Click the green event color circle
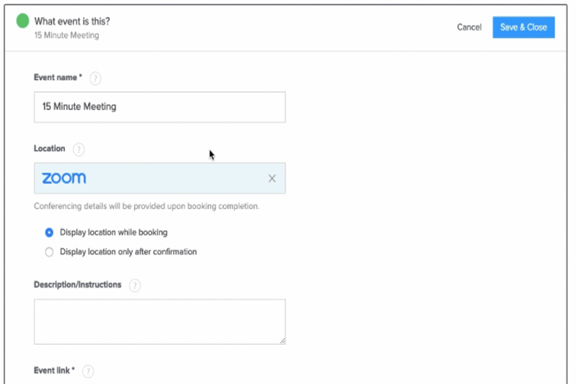 (x=22, y=21)
